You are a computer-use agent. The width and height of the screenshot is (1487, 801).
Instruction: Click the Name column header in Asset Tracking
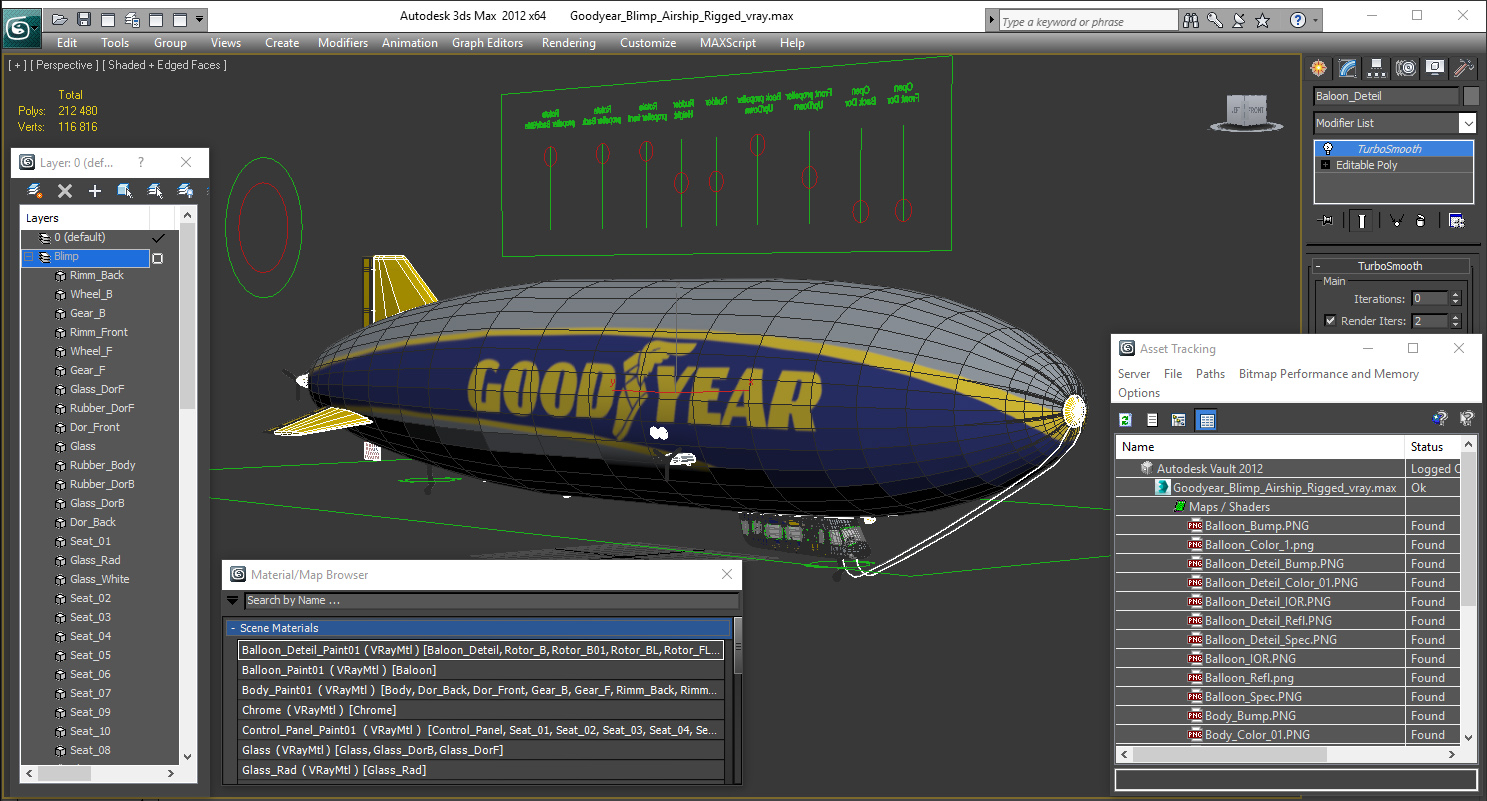click(1260, 447)
